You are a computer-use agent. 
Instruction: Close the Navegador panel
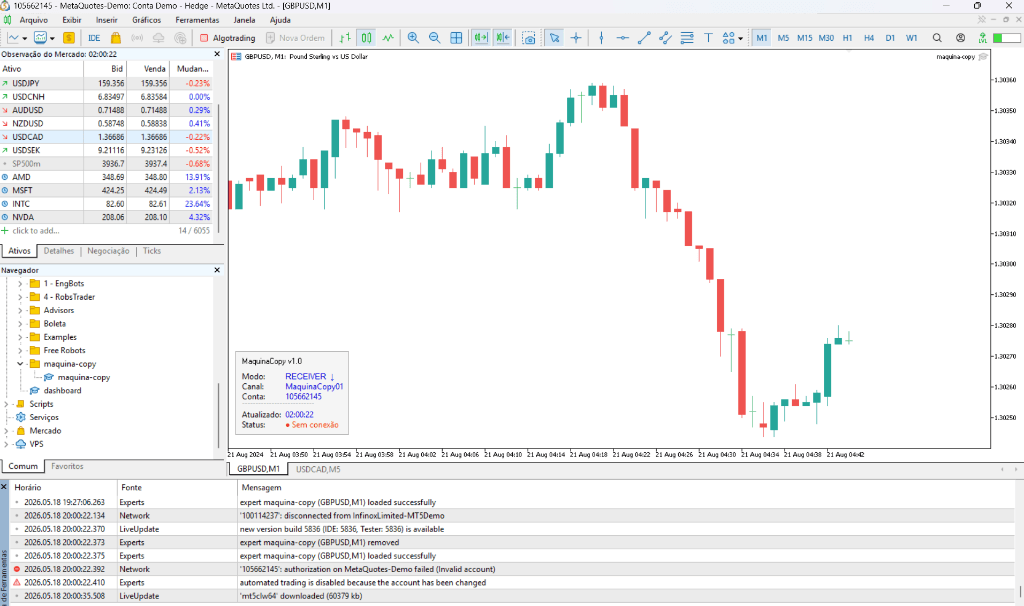click(x=217, y=270)
